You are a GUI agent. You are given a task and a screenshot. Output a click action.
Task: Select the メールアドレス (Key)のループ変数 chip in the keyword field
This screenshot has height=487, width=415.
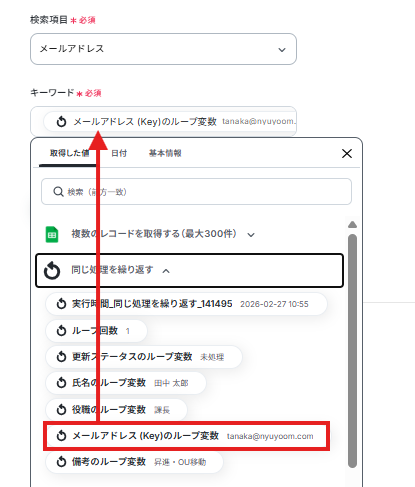point(170,121)
